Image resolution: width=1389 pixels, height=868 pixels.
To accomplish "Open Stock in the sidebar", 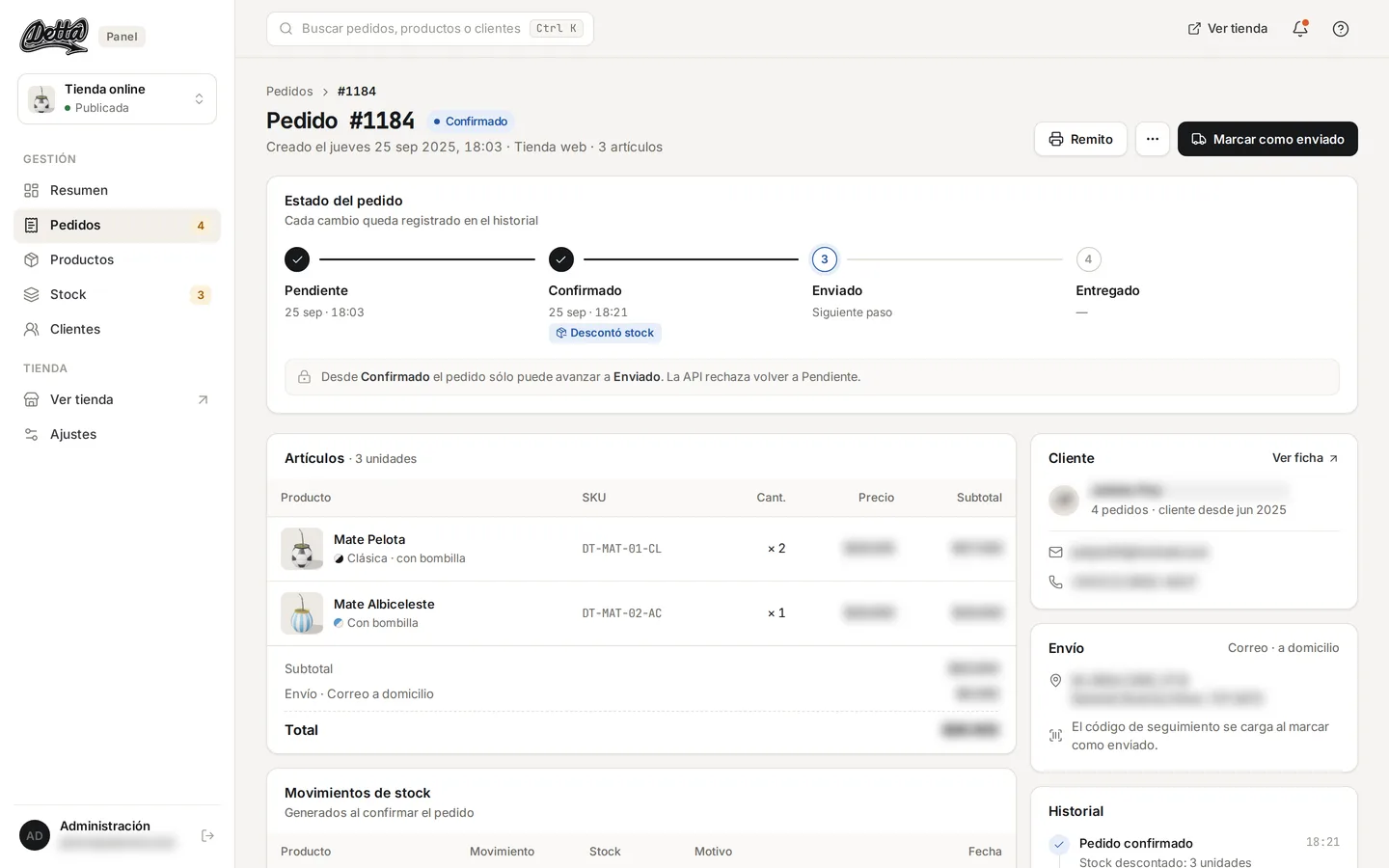I will coord(117,295).
